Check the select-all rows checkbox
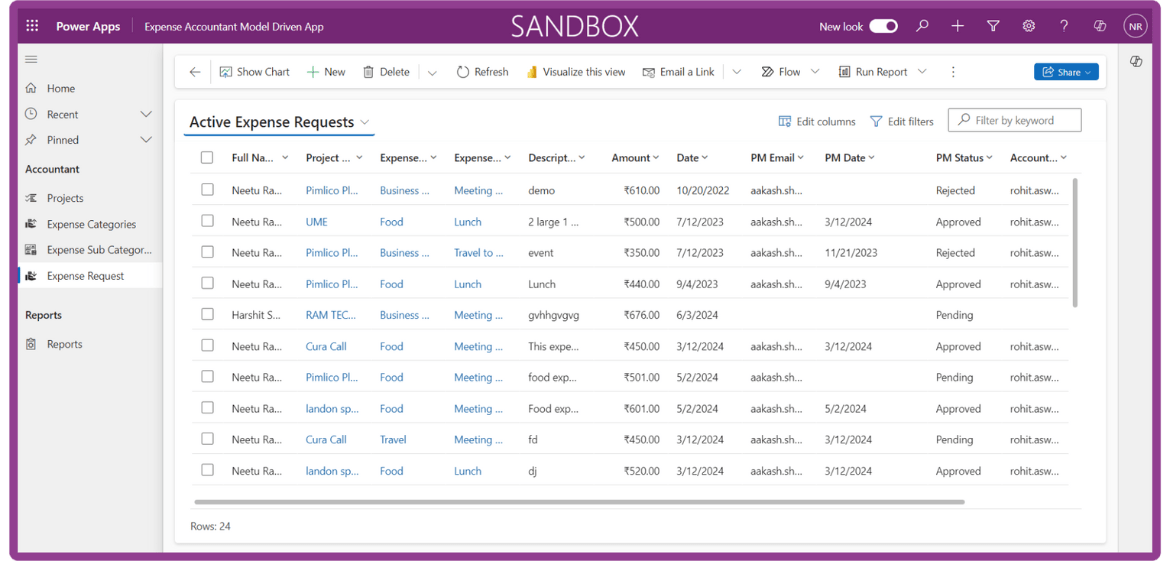1170x561 pixels. click(207, 157)
